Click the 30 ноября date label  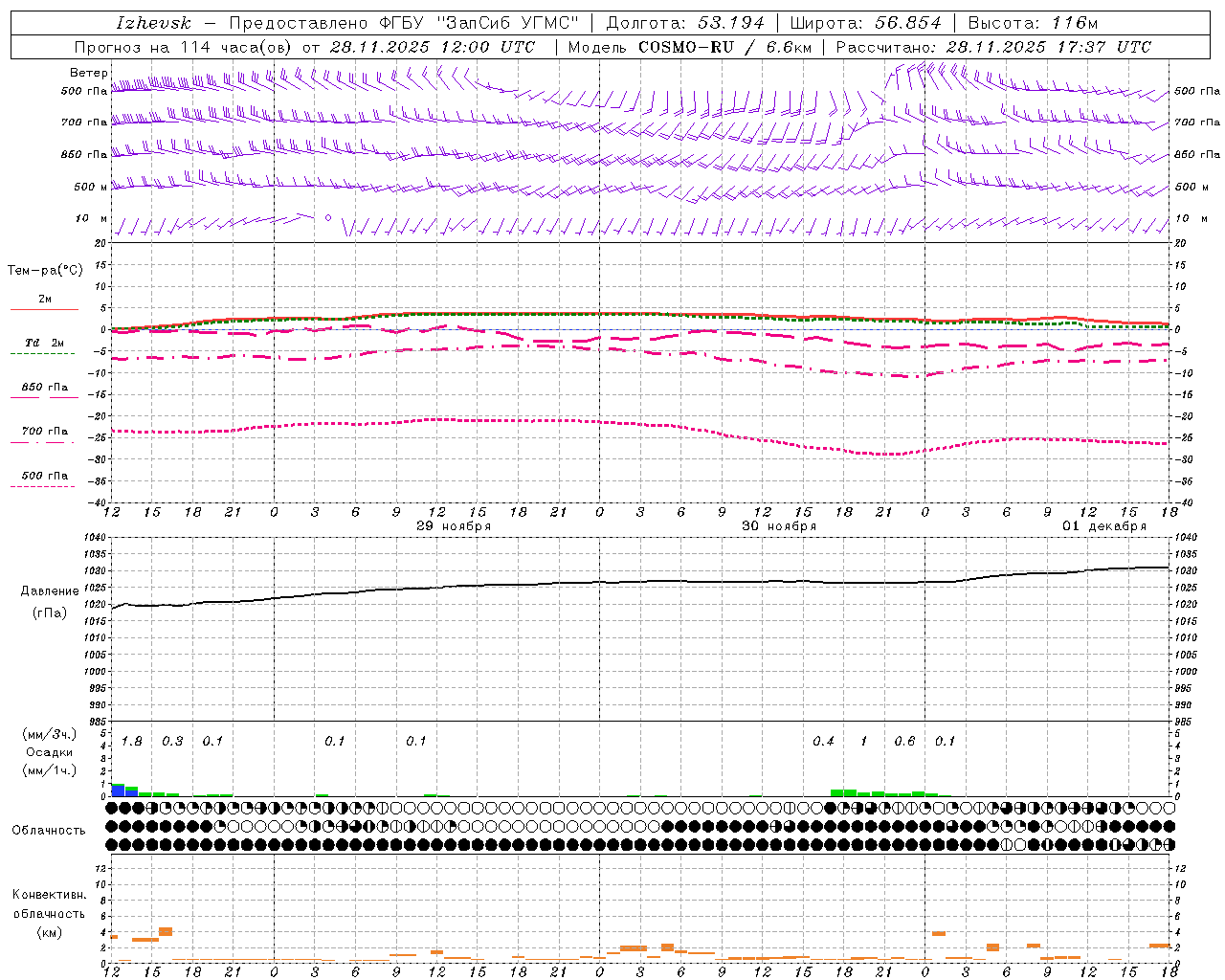tap(780, 526)
